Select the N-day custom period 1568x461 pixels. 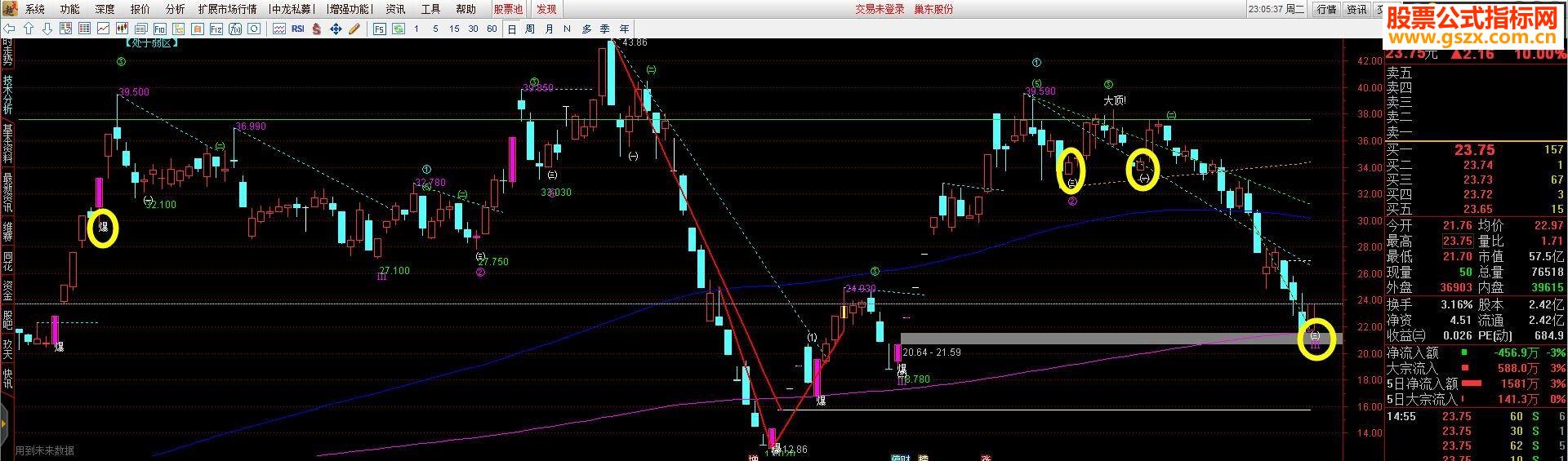(x=567, y=29)
